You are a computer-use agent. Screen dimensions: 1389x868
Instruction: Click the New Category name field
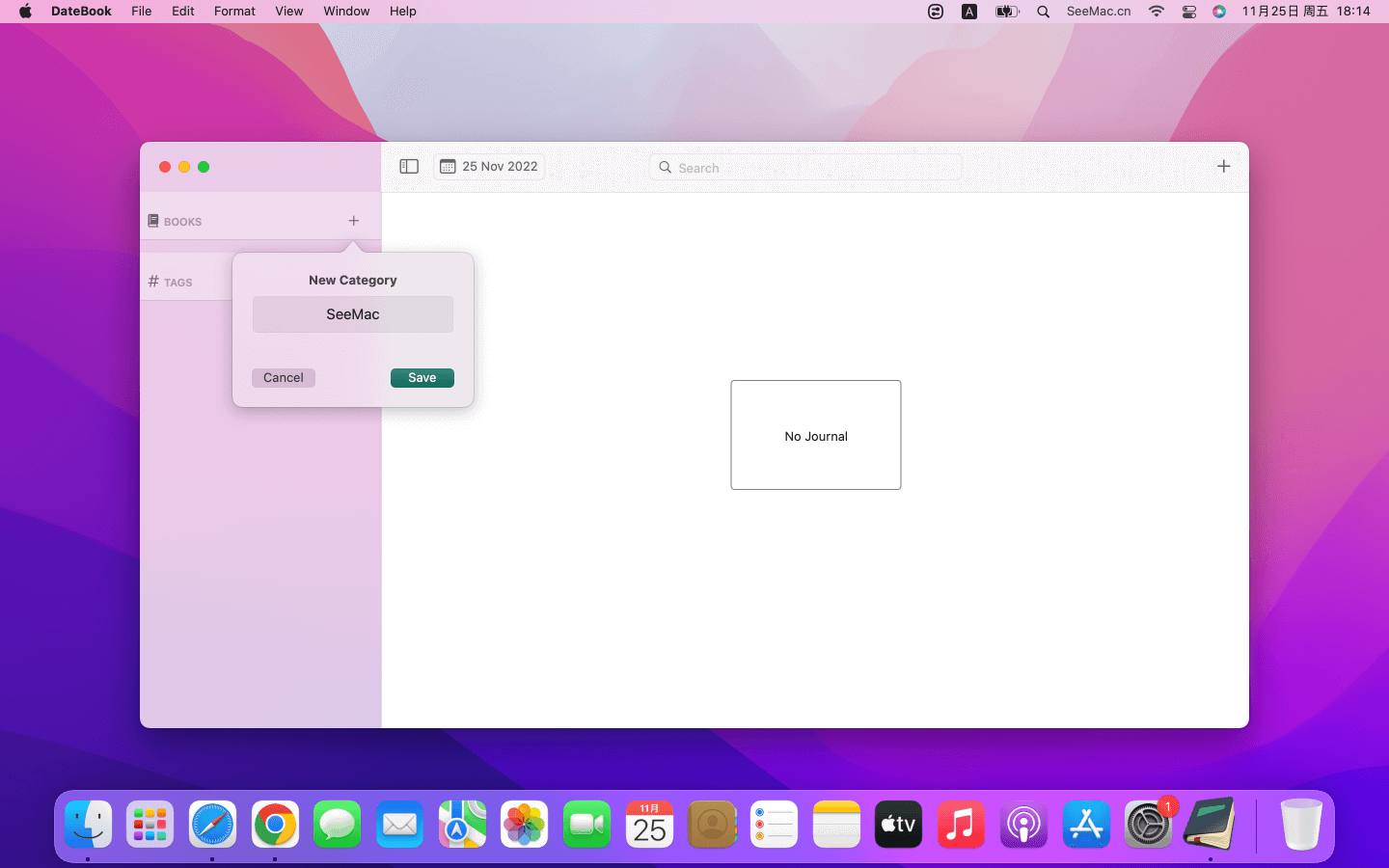point(353,314)
